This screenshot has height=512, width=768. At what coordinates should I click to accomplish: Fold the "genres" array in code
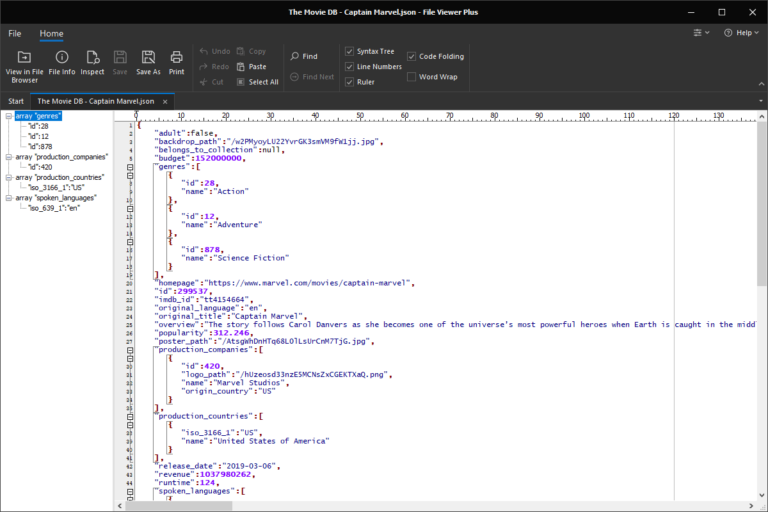coord(130,167)
